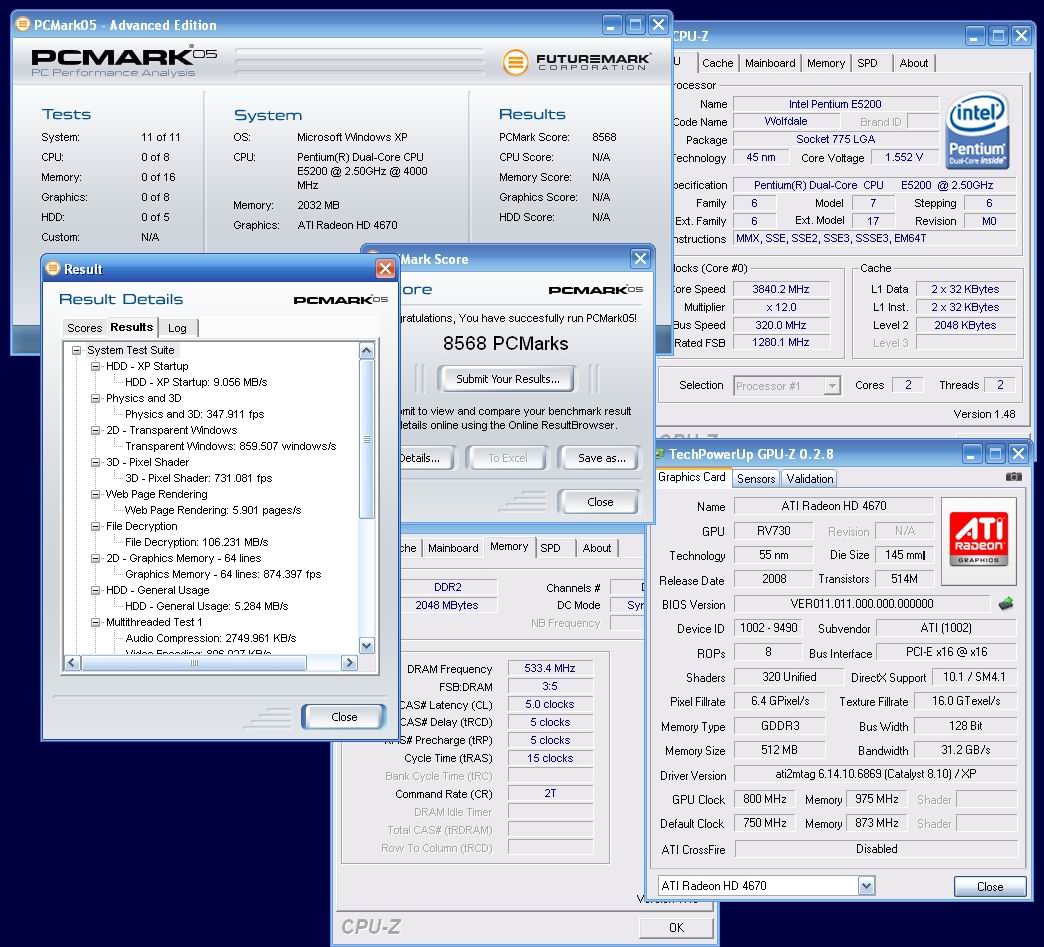Click the GPU-Z screenshot camera icon

click(x=1013, y=477)
